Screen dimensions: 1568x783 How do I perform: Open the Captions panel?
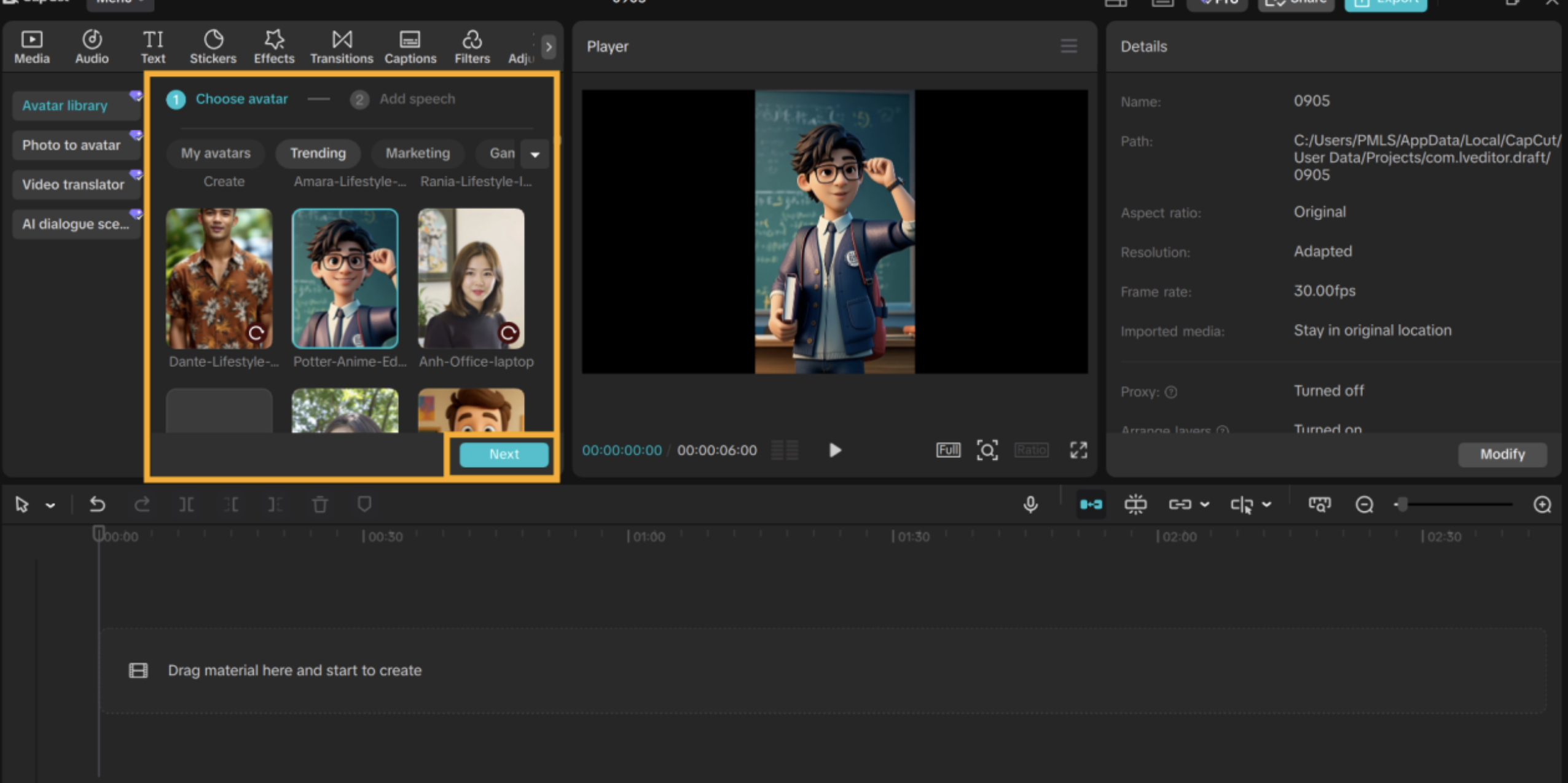(410, 47)
